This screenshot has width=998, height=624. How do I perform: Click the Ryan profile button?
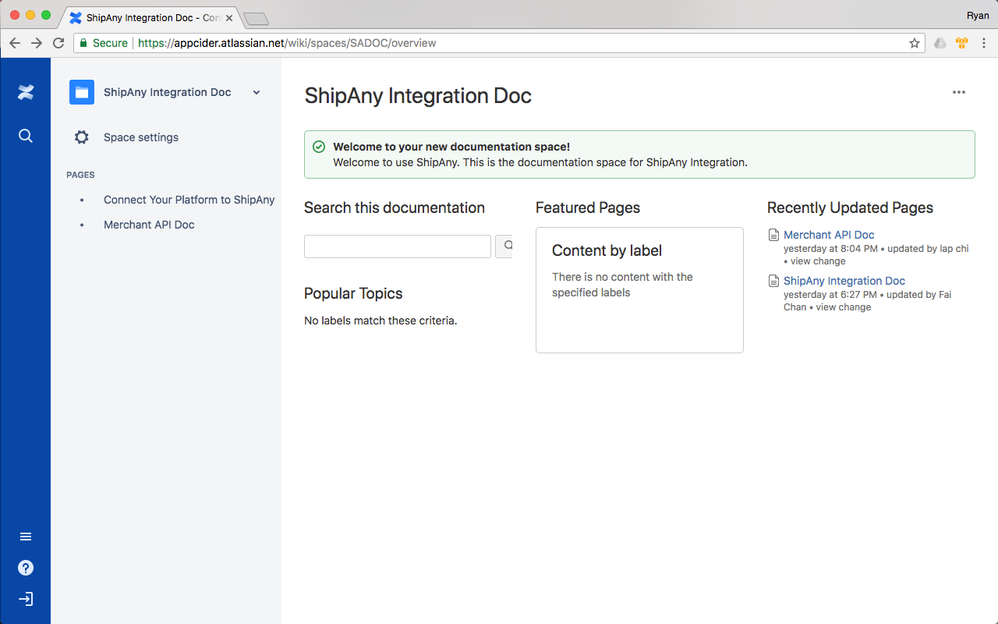978,15
